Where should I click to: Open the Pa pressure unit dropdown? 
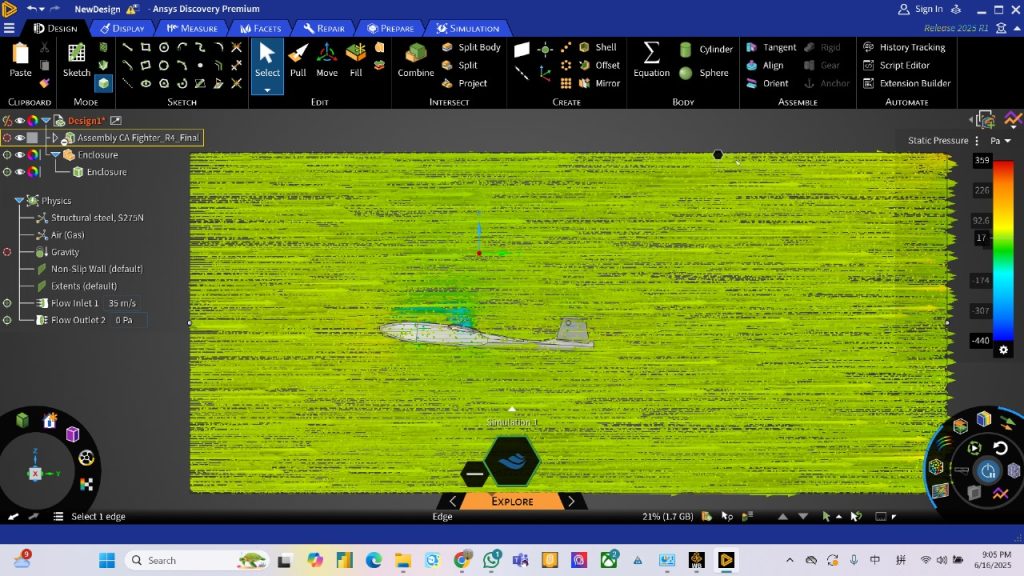point(1000,141)
